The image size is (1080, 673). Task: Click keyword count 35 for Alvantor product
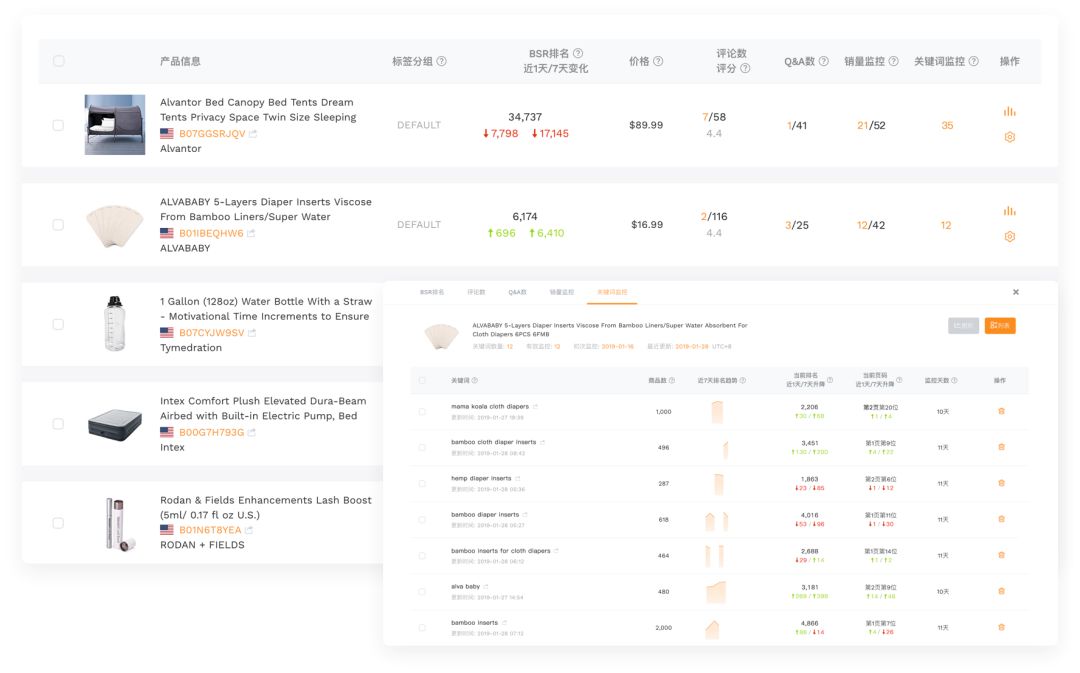point(947,125)
